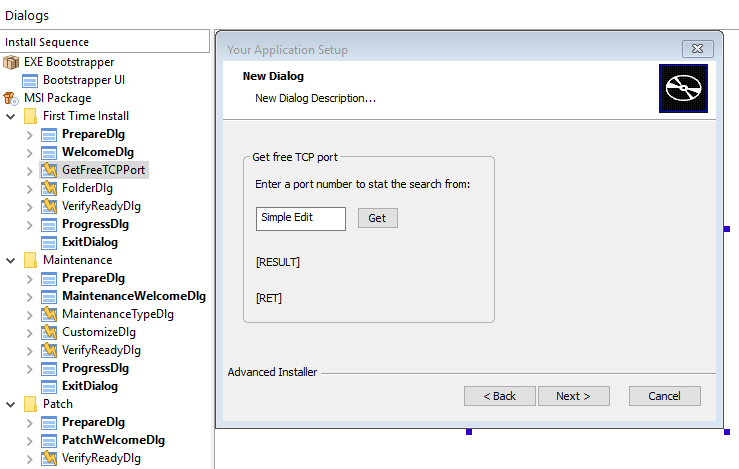Expand the CustomizeDlg tree node
Viewport: 739px width, 469px height.
pyautogui.click(x=30, y=333)
